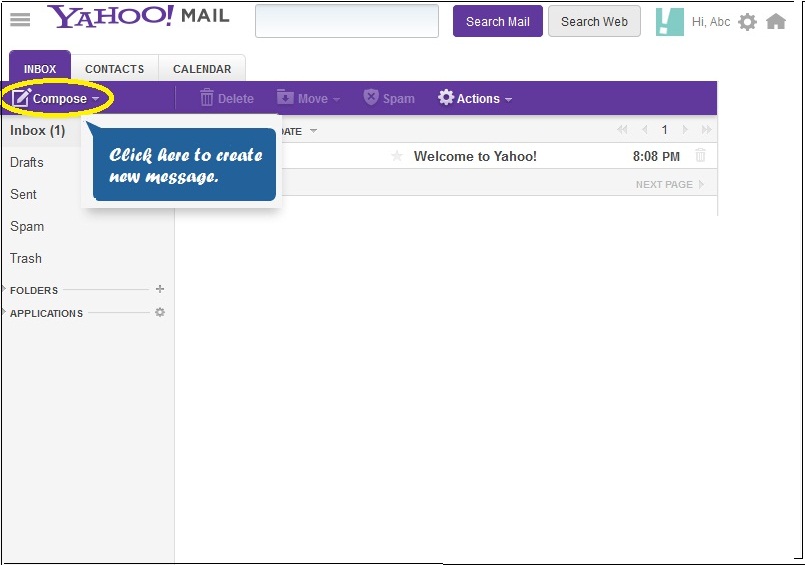Click the Actions gear icon
Screen dimensions: 805x565
[x=446, y=97]
